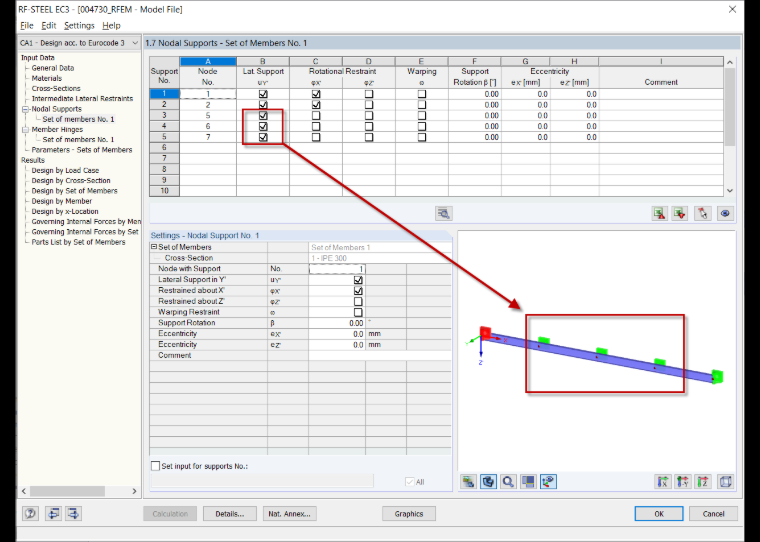Select General Data in navigator

(x=53, y=68)
